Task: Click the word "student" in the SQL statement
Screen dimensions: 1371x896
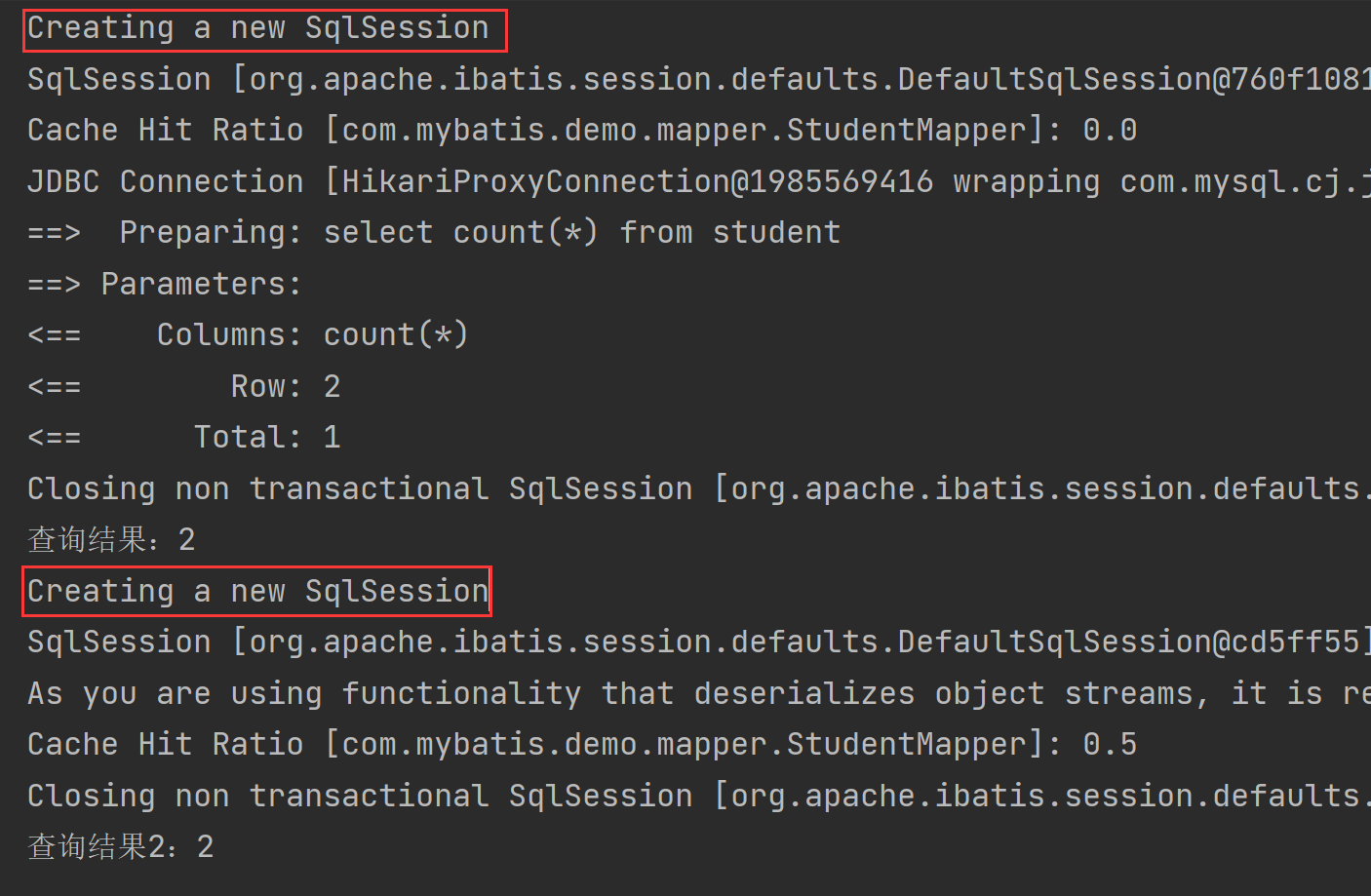Action: [x=776, y=232]
